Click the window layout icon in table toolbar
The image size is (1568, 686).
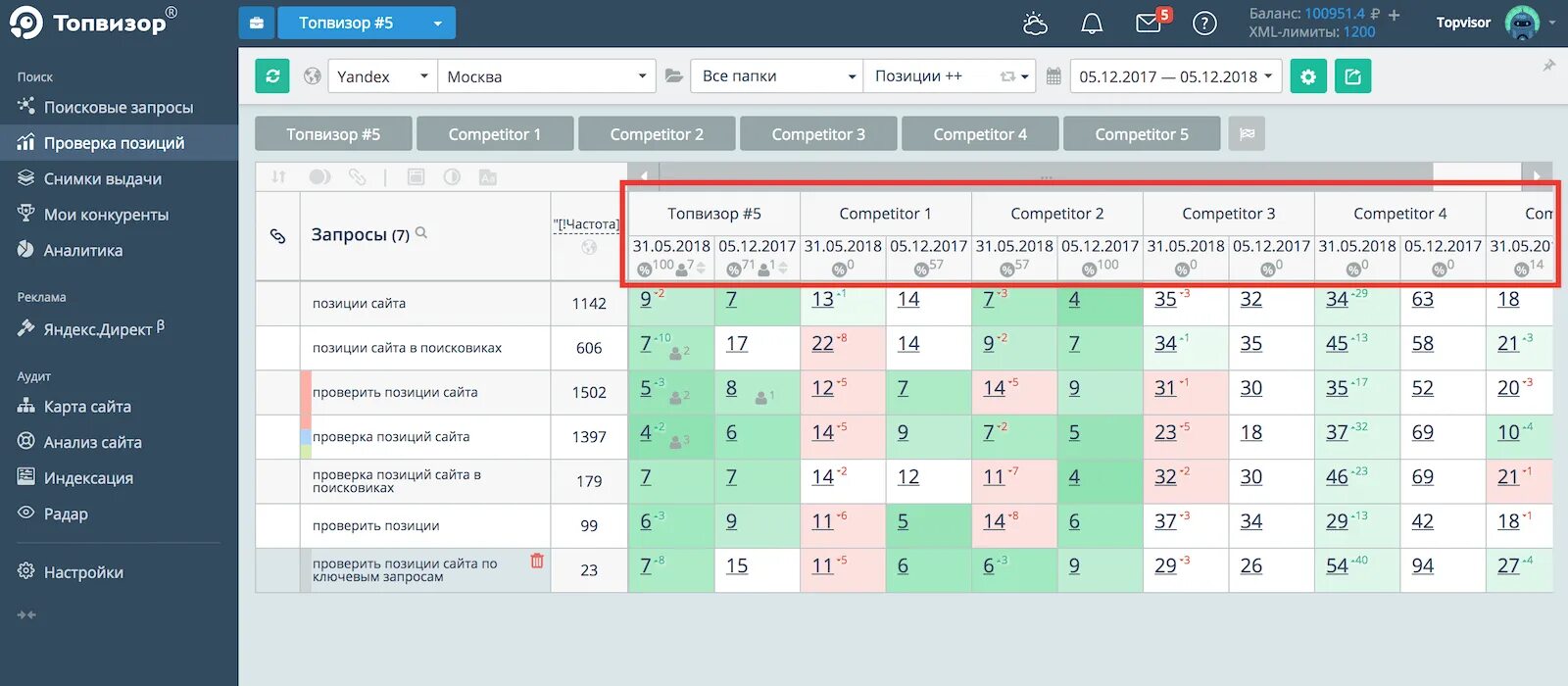point(416,176)
